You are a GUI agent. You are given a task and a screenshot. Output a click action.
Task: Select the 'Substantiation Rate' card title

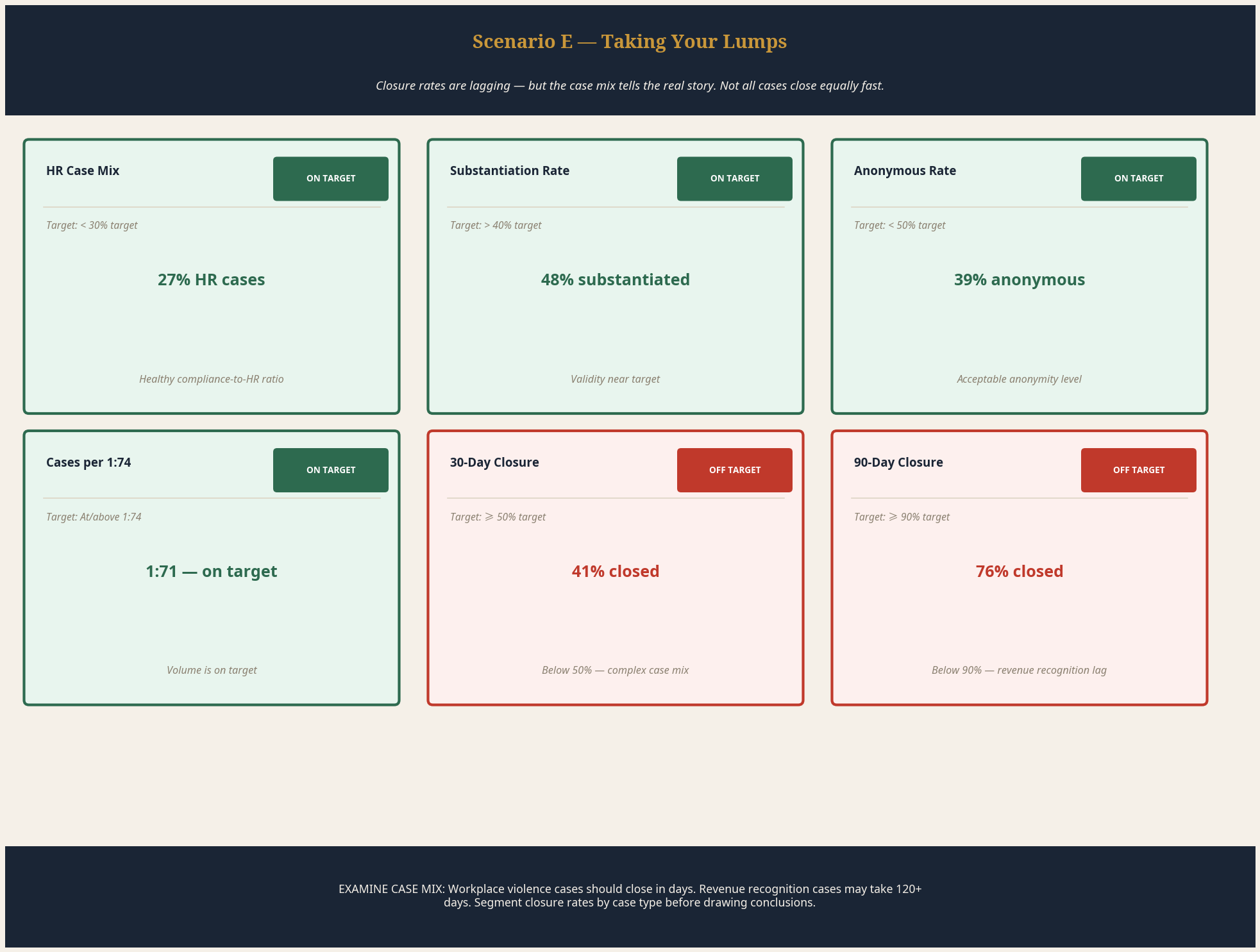click(510, 171)
